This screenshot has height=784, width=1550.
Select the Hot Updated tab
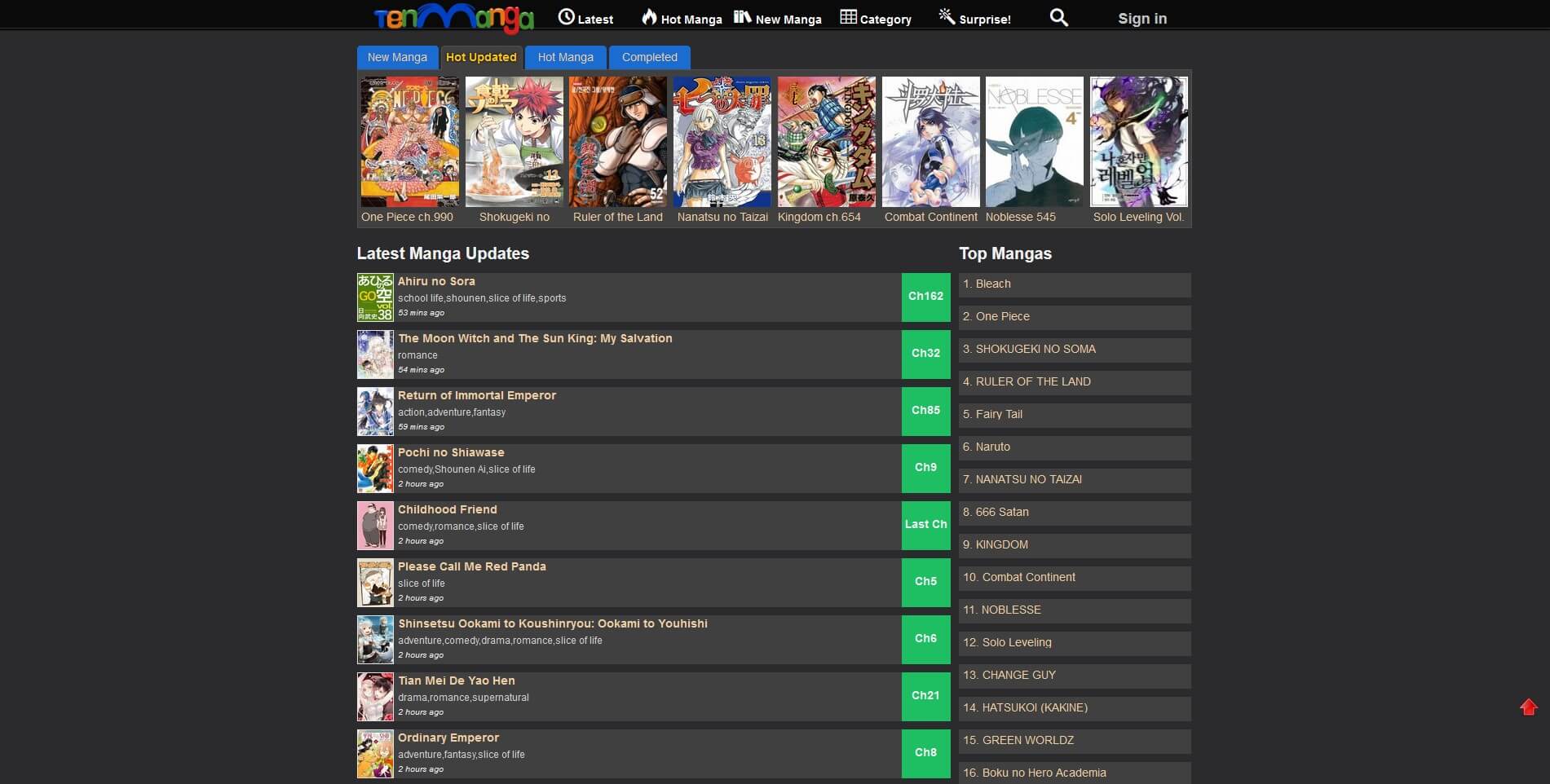(481, 57)
